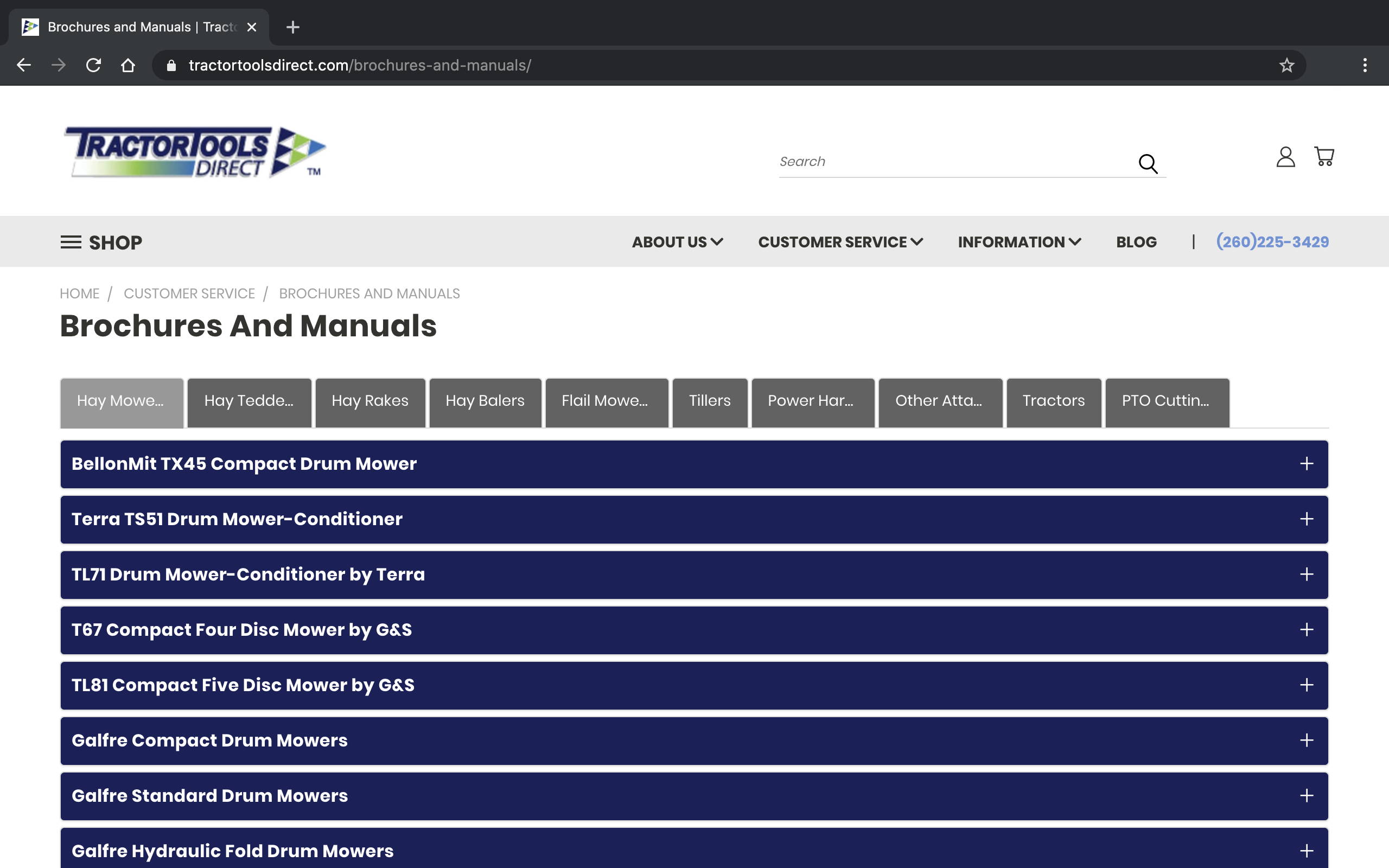Click the browser forward arrow

click(x=59, y=66)
